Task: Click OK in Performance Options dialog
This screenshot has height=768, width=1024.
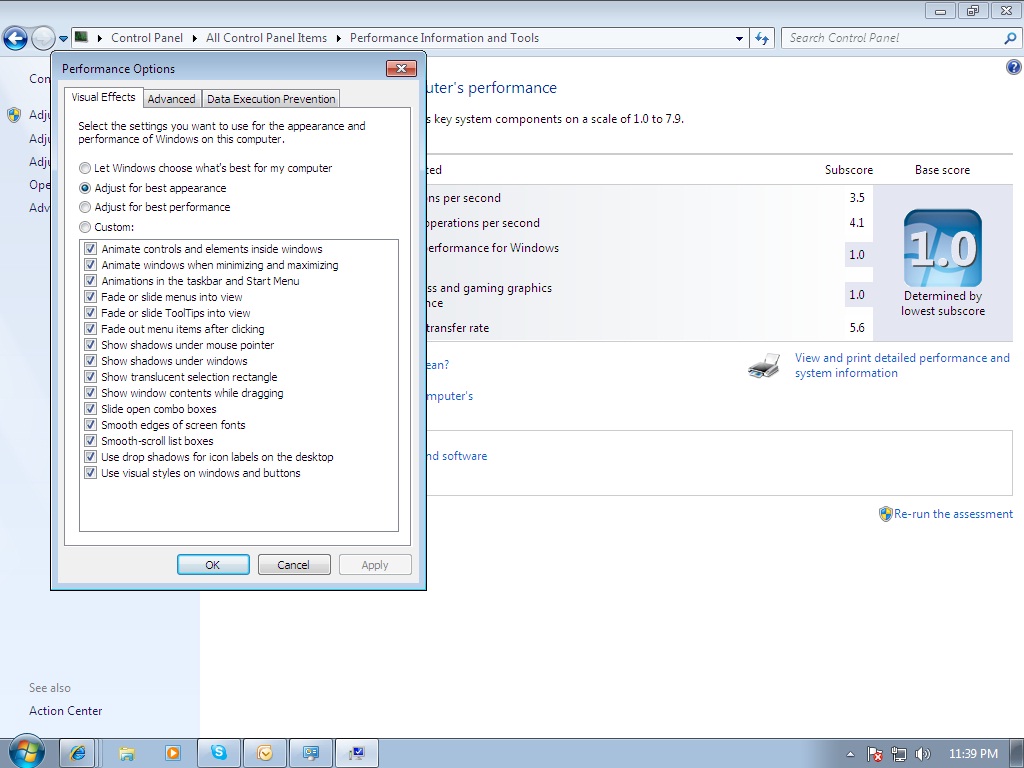Action: coord(213,564)
